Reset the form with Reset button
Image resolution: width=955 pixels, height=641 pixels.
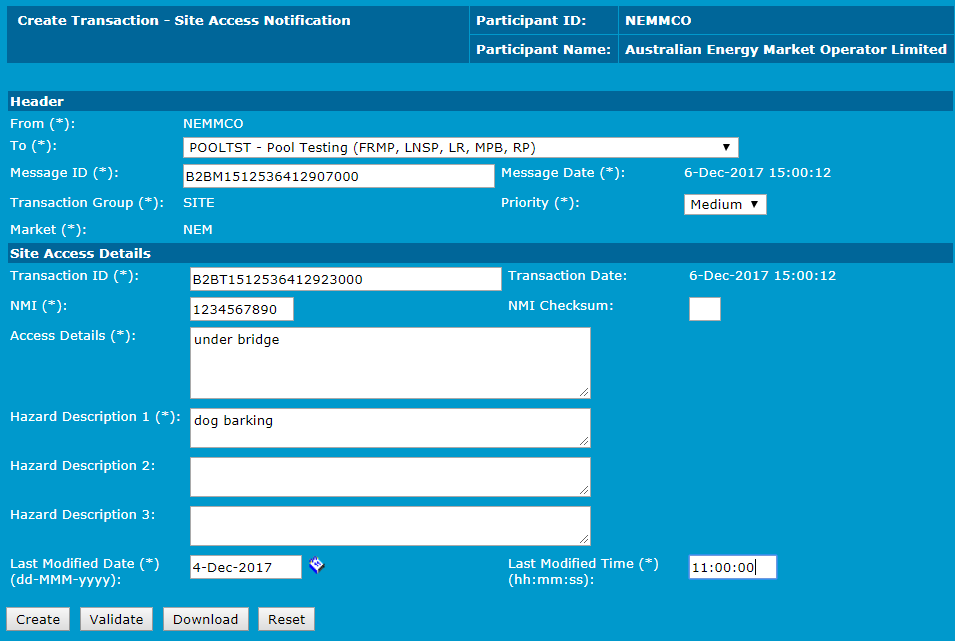pyautogui.click(x=286, y=619)
